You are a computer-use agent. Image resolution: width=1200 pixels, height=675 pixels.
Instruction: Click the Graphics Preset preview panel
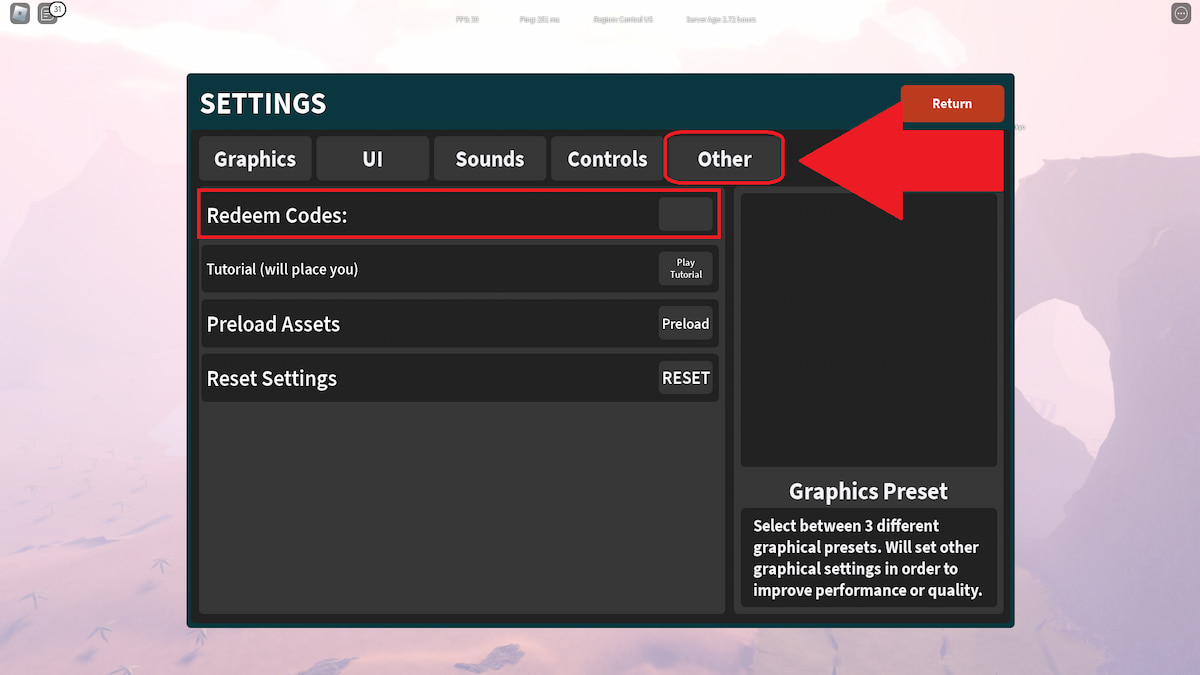click(x=868, y=328)
